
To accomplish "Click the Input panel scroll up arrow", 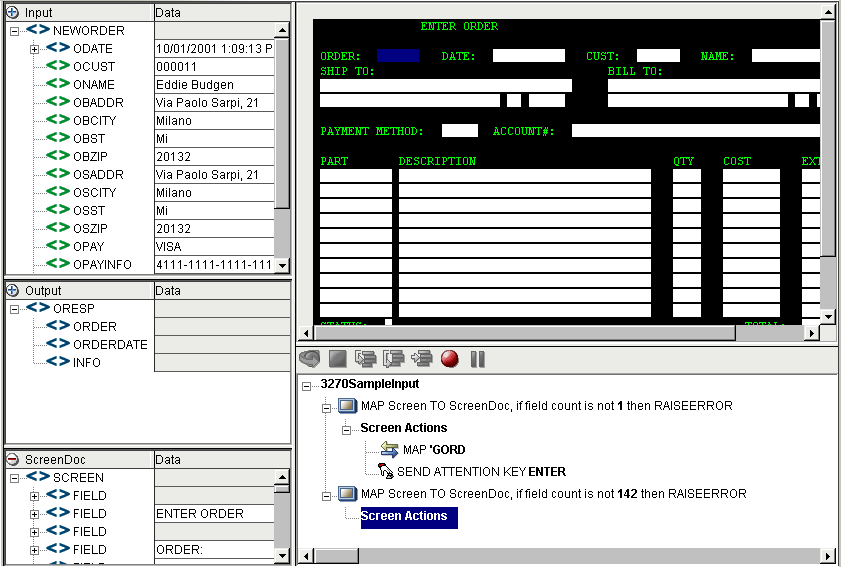I will coord(282,30).
